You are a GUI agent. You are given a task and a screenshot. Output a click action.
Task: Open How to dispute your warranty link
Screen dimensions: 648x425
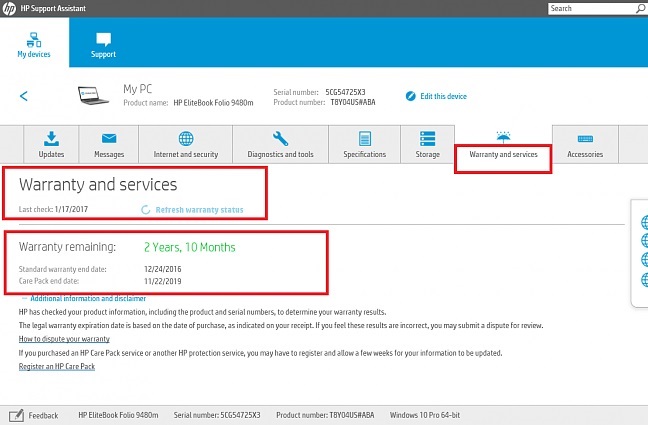coord(64,339)
